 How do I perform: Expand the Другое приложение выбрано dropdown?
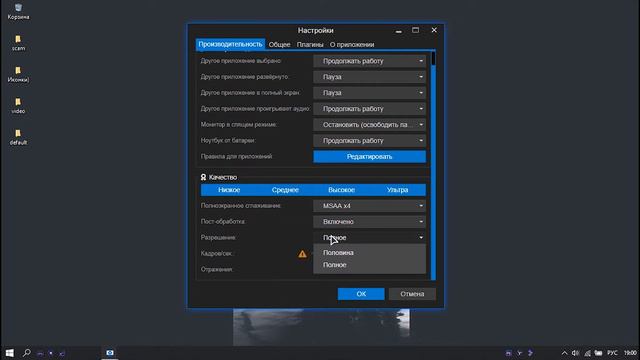(x=369, y=61)
